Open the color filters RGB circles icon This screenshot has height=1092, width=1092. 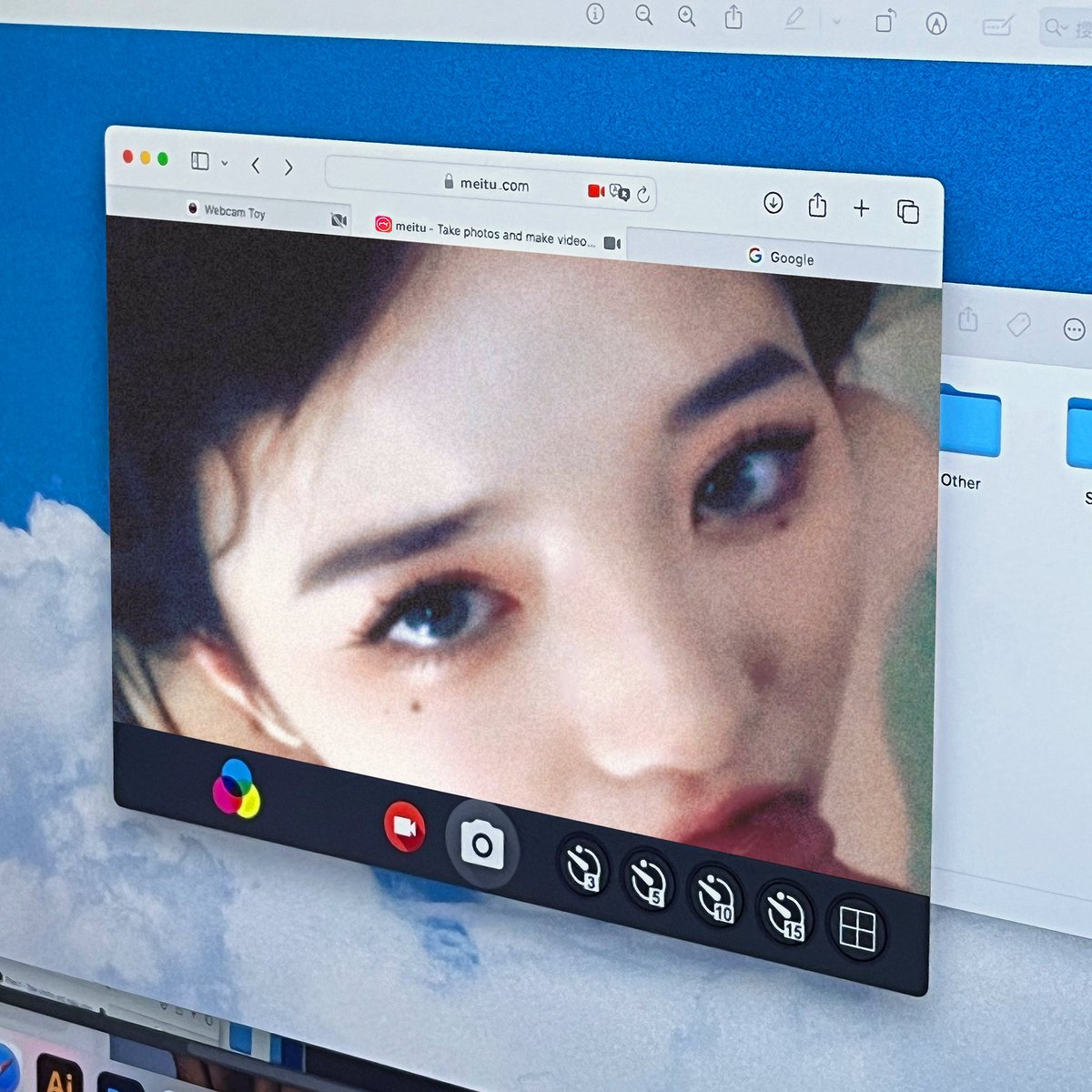tap(237, 788)
